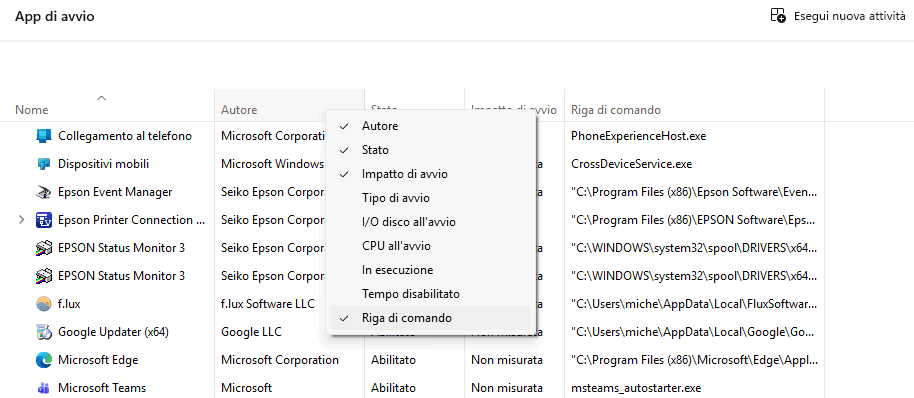Click Esegui nuova attività button
This screenshot has width=914, height=398.
click(838, 16)
